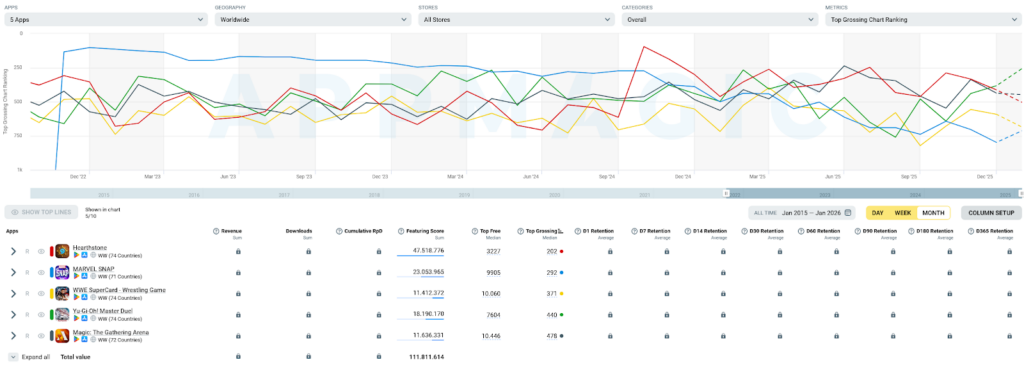This screenshot has height=374, width=1024.
Task: Click the Google Play icon under Yu-Gi-Oh! Master Duel
Action: coord(76,319)
